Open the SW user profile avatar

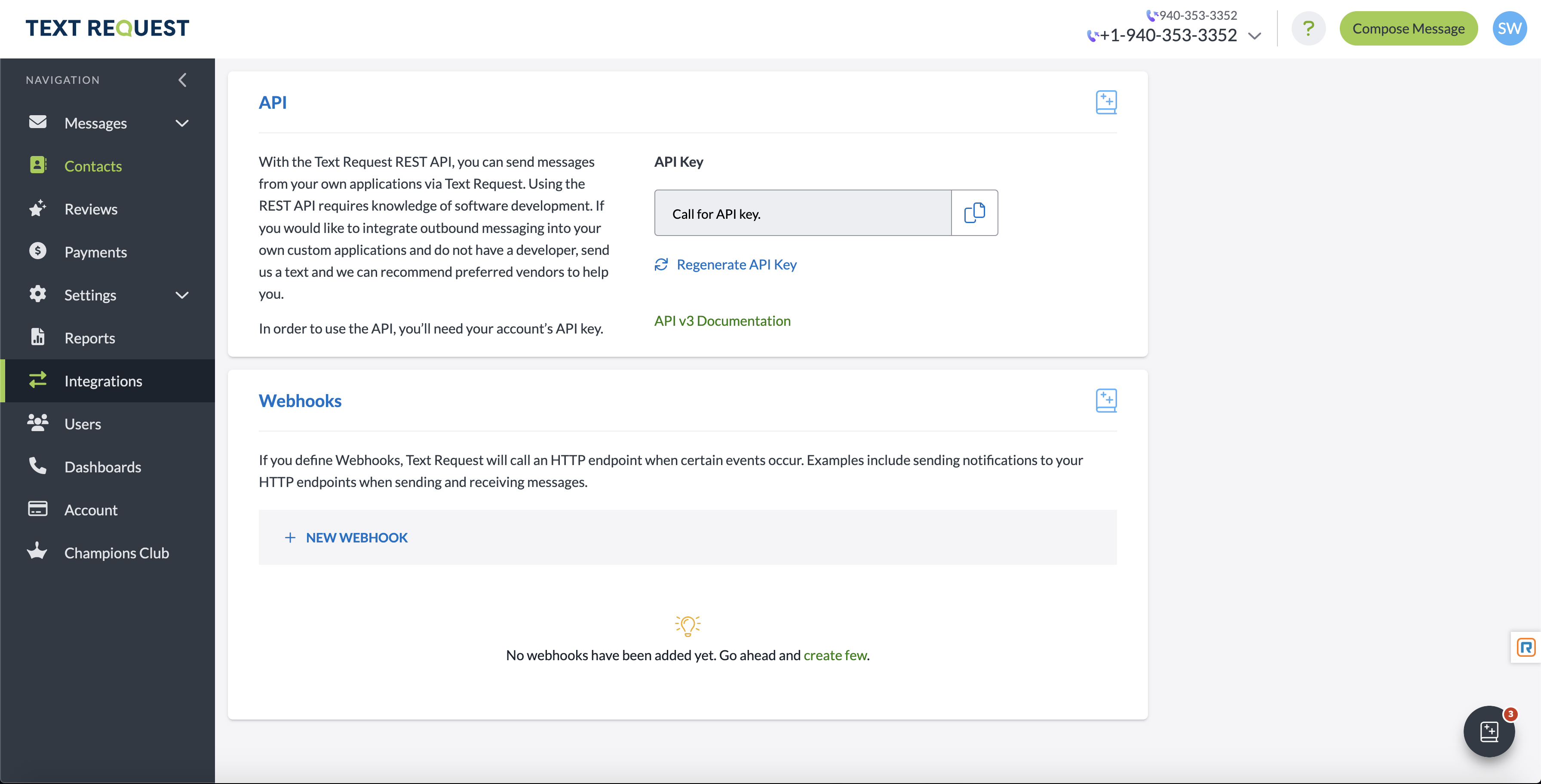click(1509, 28)
